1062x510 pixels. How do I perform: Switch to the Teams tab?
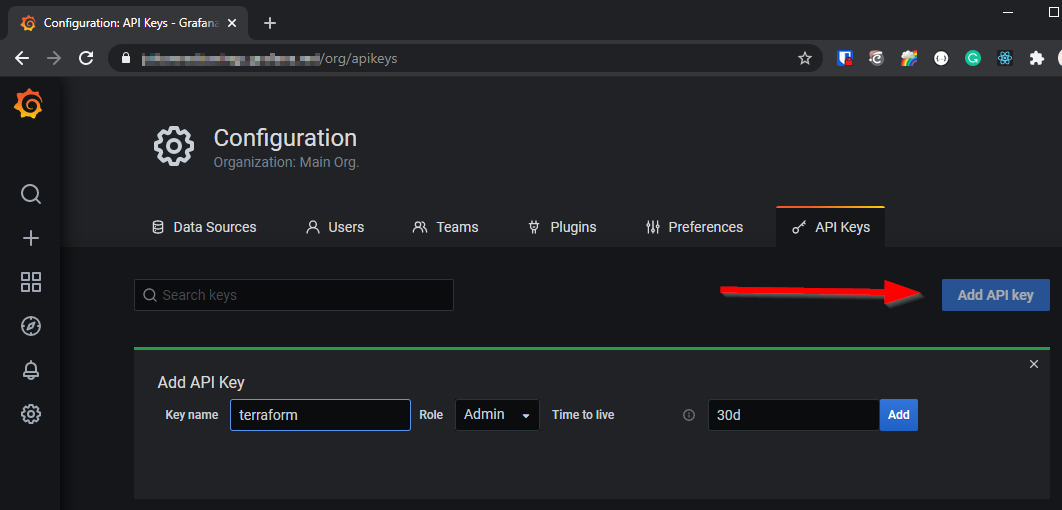(x=445, y=227)
